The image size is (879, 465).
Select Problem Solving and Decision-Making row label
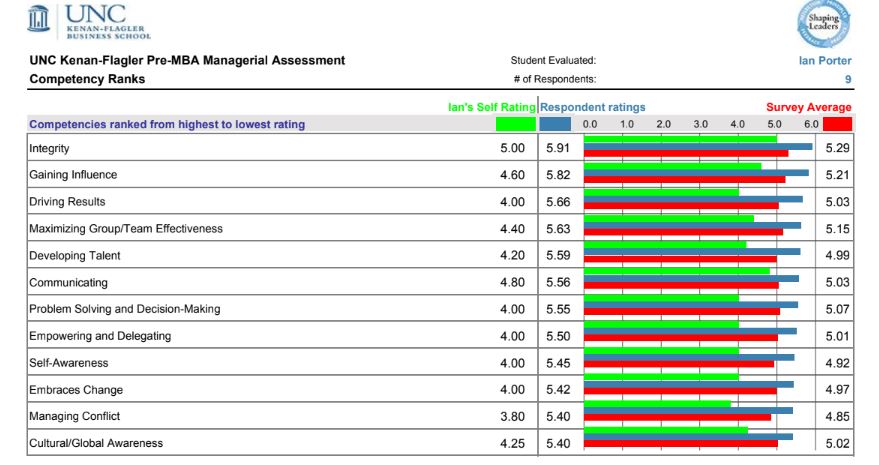[124, 309]
